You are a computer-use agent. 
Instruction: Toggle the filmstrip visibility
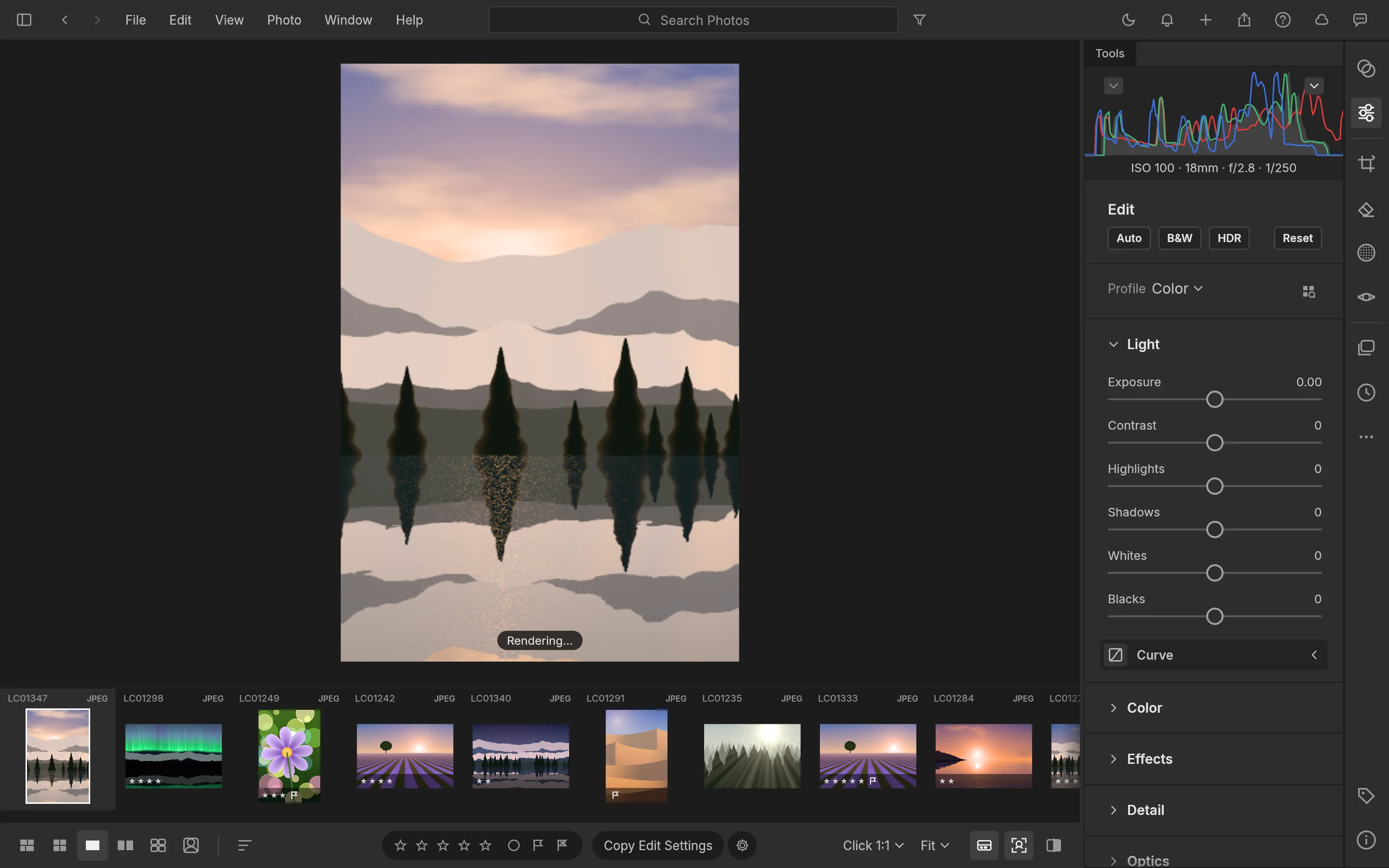click(x=984, y=845)
